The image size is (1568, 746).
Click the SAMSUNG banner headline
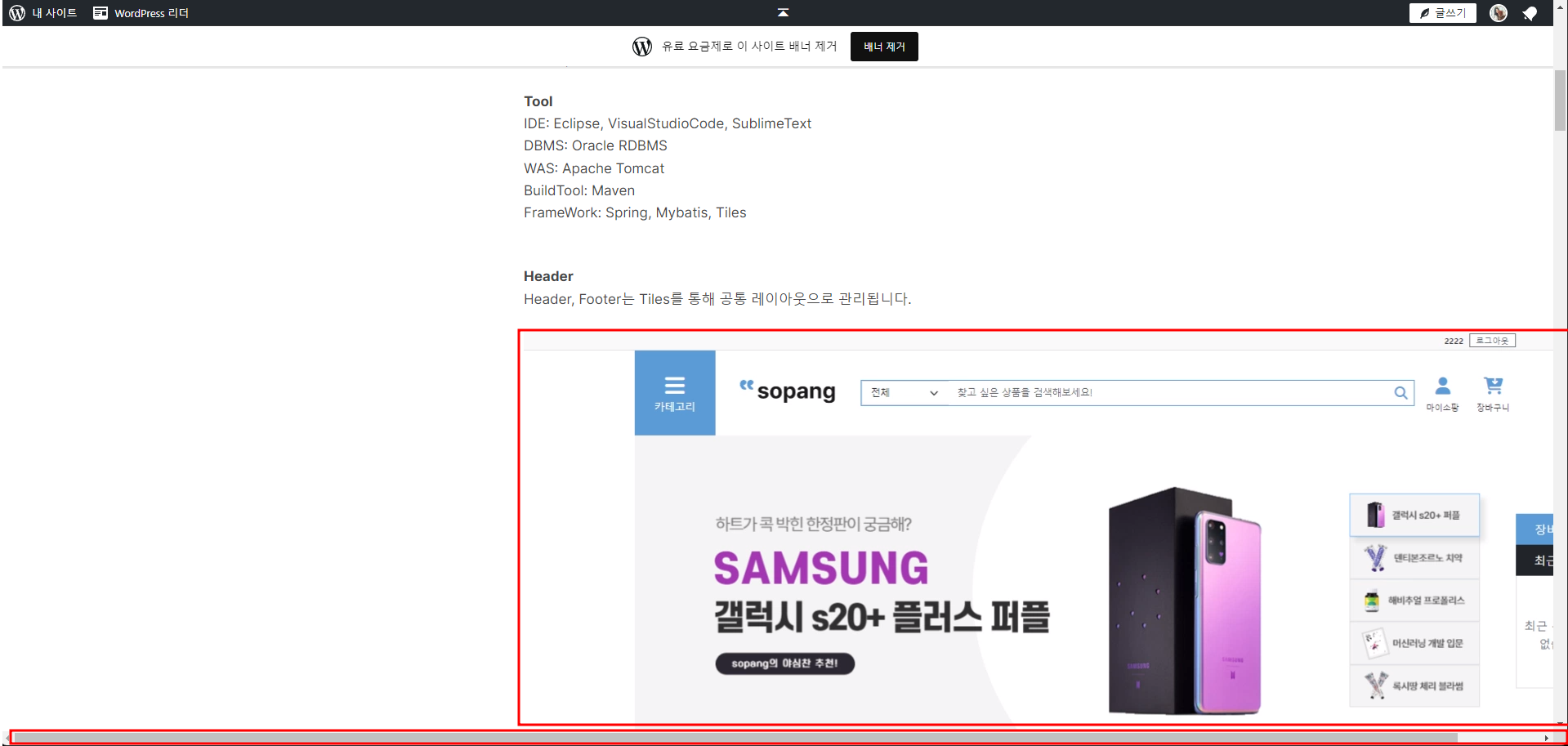point(821,568)
